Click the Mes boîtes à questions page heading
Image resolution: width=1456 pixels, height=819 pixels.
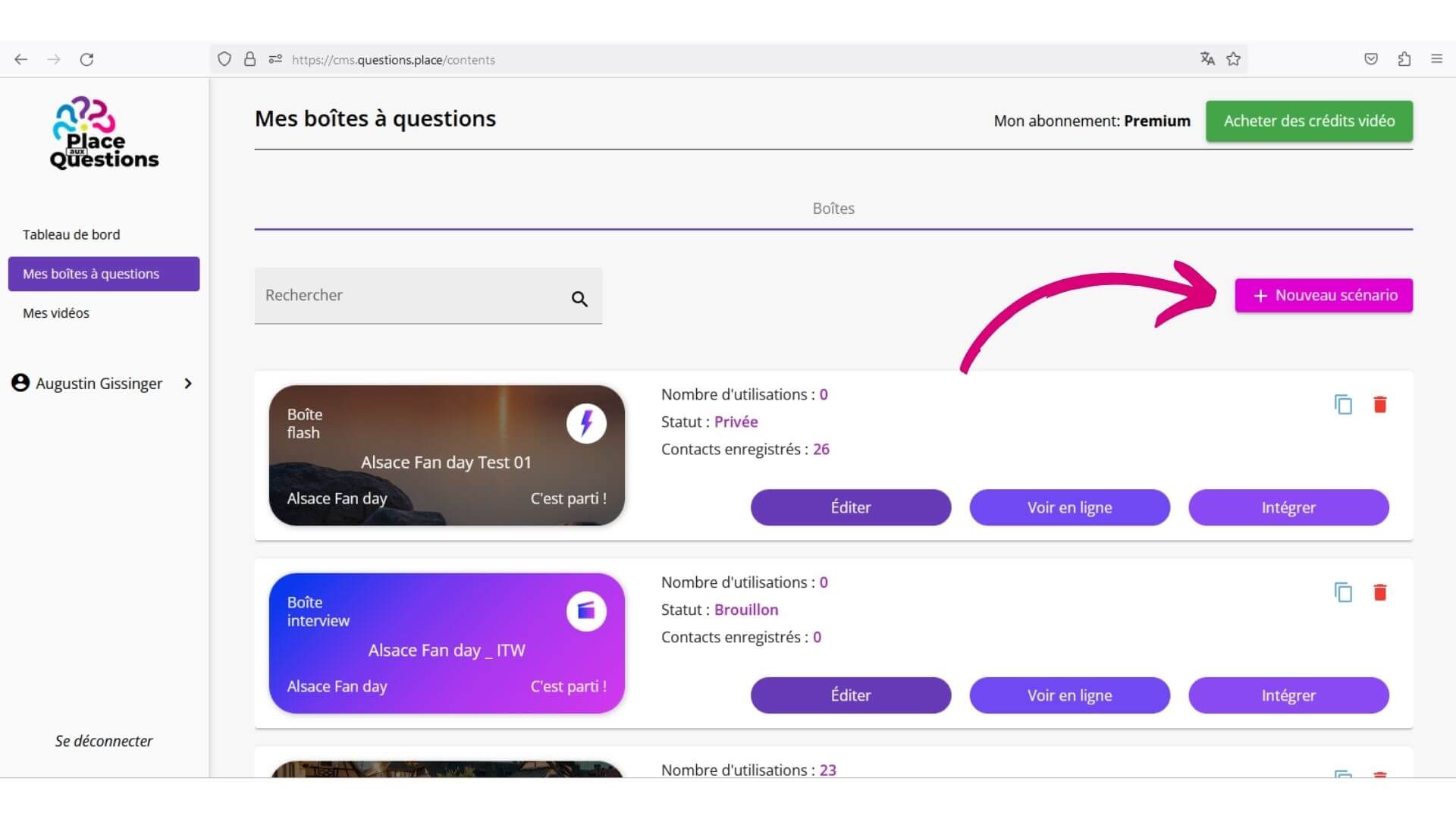pos(375,119)
